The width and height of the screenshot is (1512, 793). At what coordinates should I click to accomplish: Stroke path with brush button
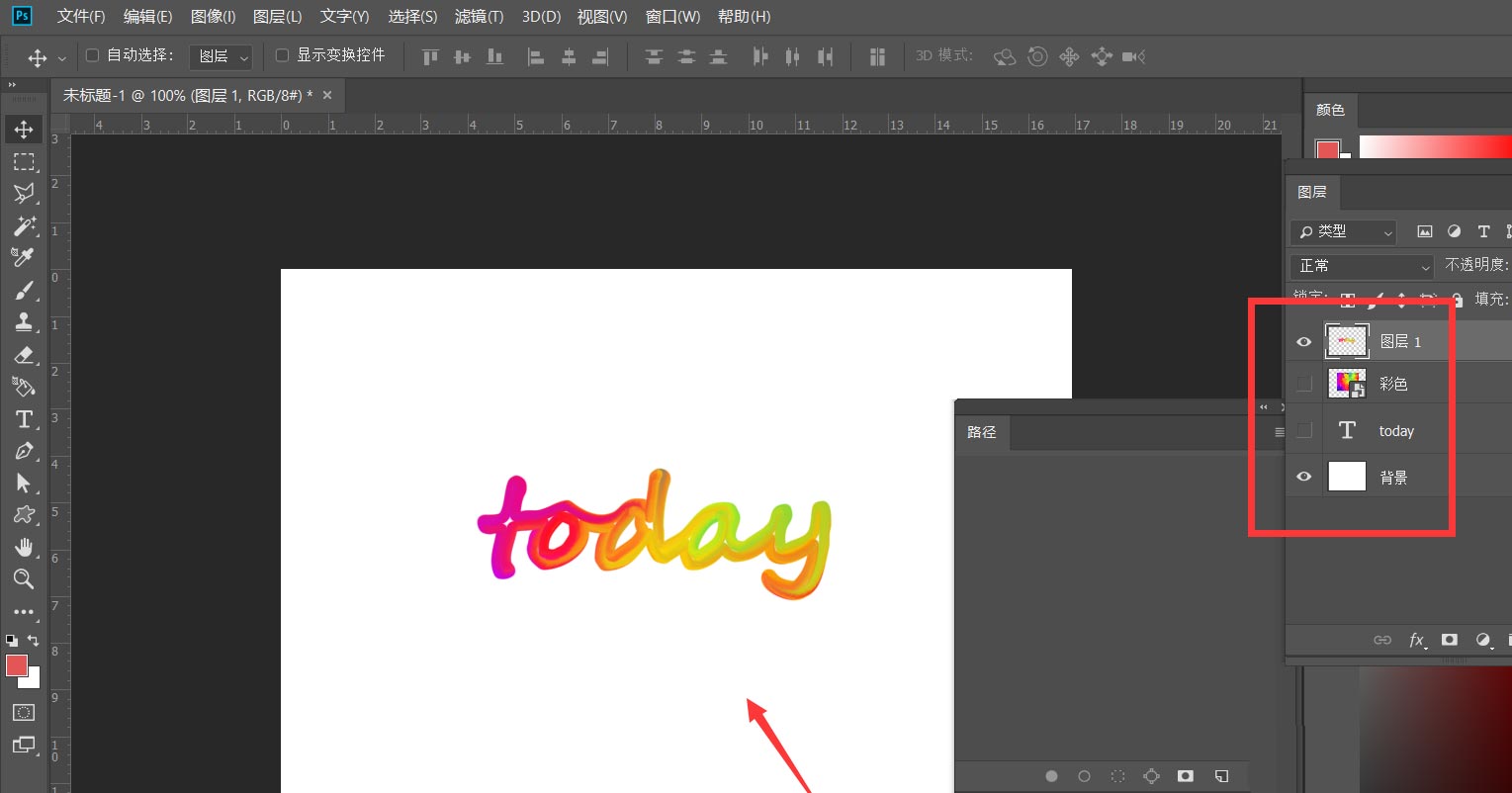tap(1084, 776)
